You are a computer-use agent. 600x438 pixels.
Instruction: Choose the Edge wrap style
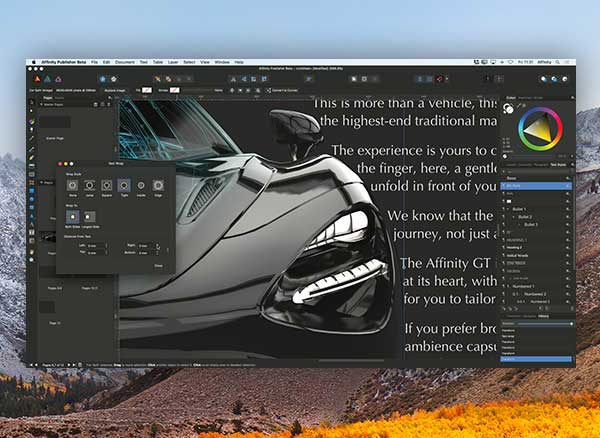158,186
